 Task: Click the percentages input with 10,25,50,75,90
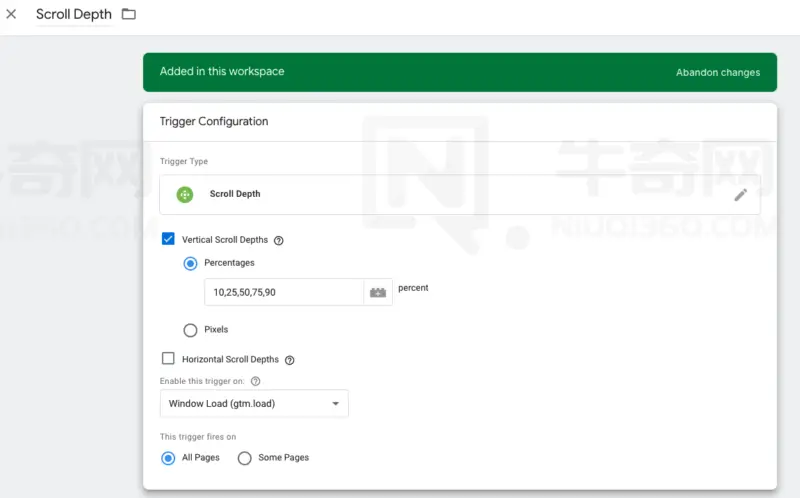pyautogui.click(x=284, y=292)
